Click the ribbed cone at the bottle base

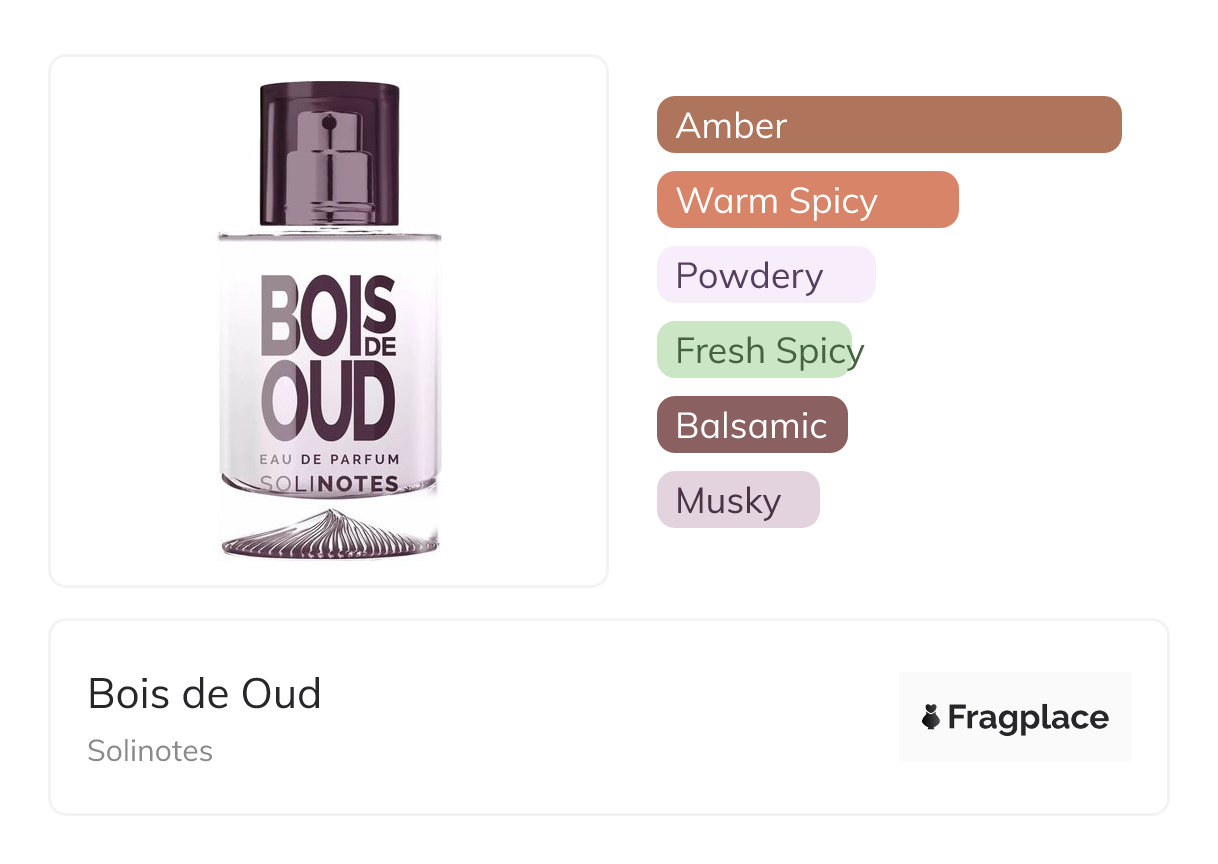(330, 533)
